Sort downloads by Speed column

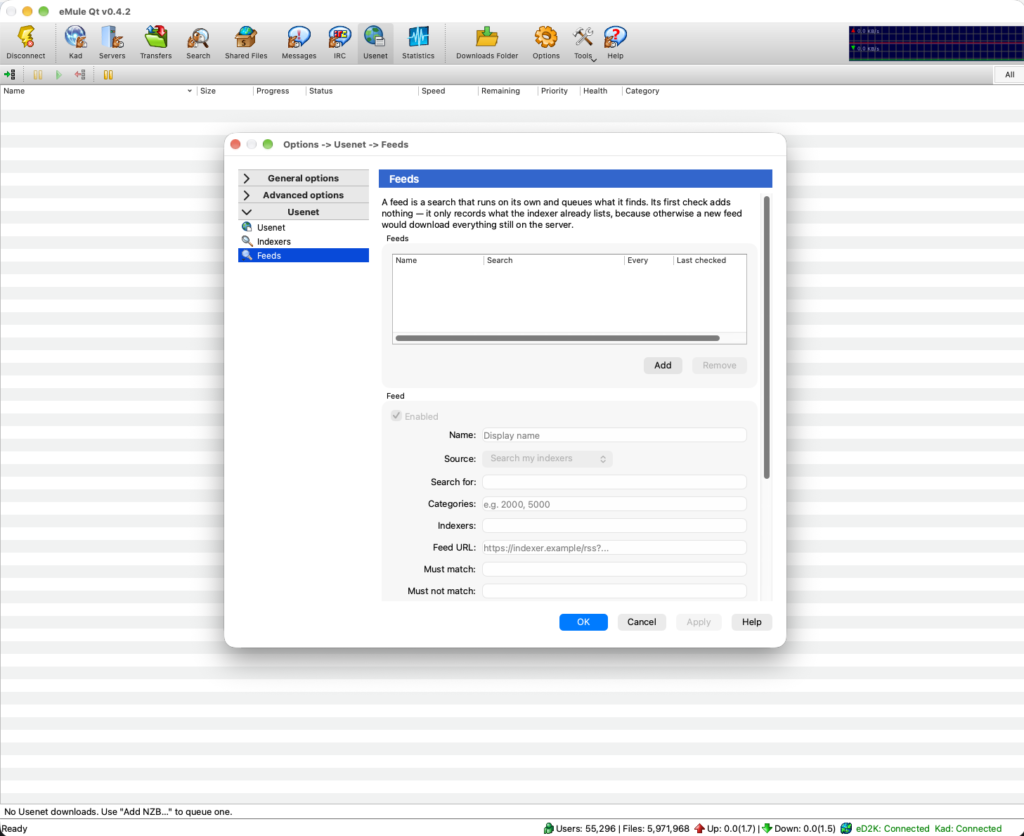coord(448,91)
